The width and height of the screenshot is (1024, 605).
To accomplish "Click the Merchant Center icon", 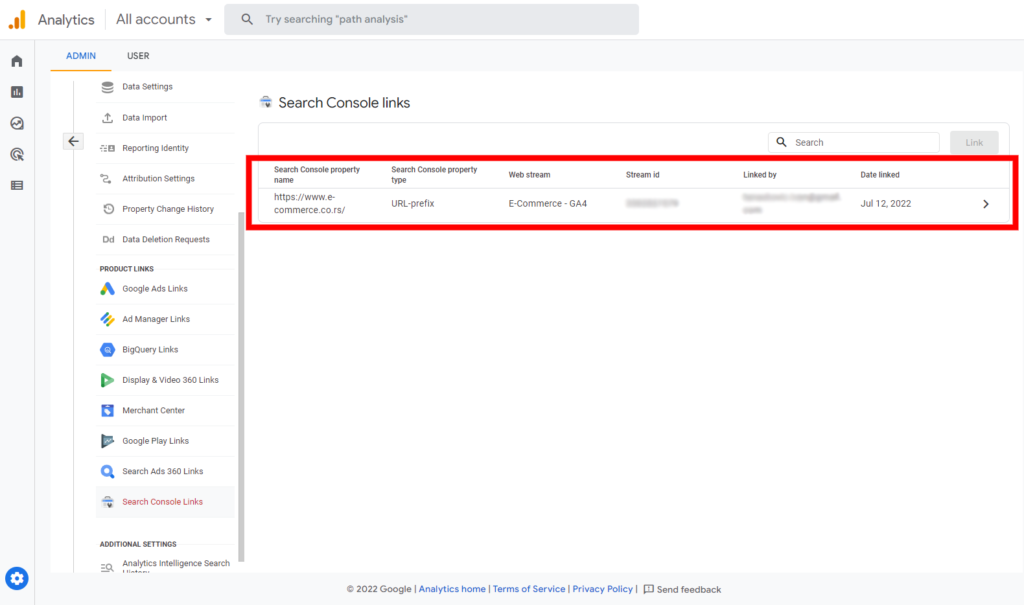I will [x=107, y=410].
